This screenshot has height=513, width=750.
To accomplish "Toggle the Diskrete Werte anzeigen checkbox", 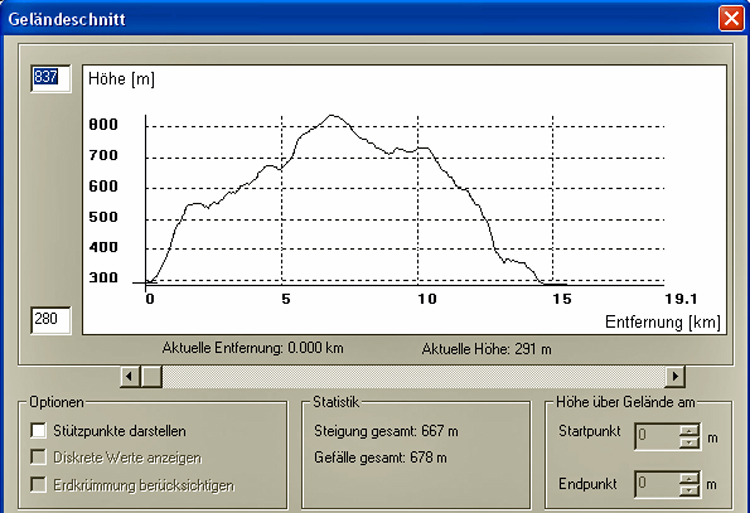I will click(x=39, y=458).
